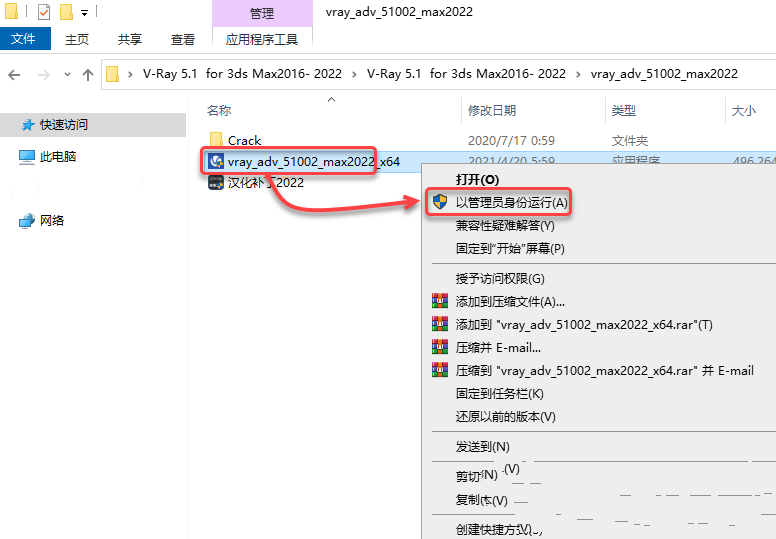
Task: Choose 固定到"开始"屏幕(P) menu entry
Action: pos(510,248)
